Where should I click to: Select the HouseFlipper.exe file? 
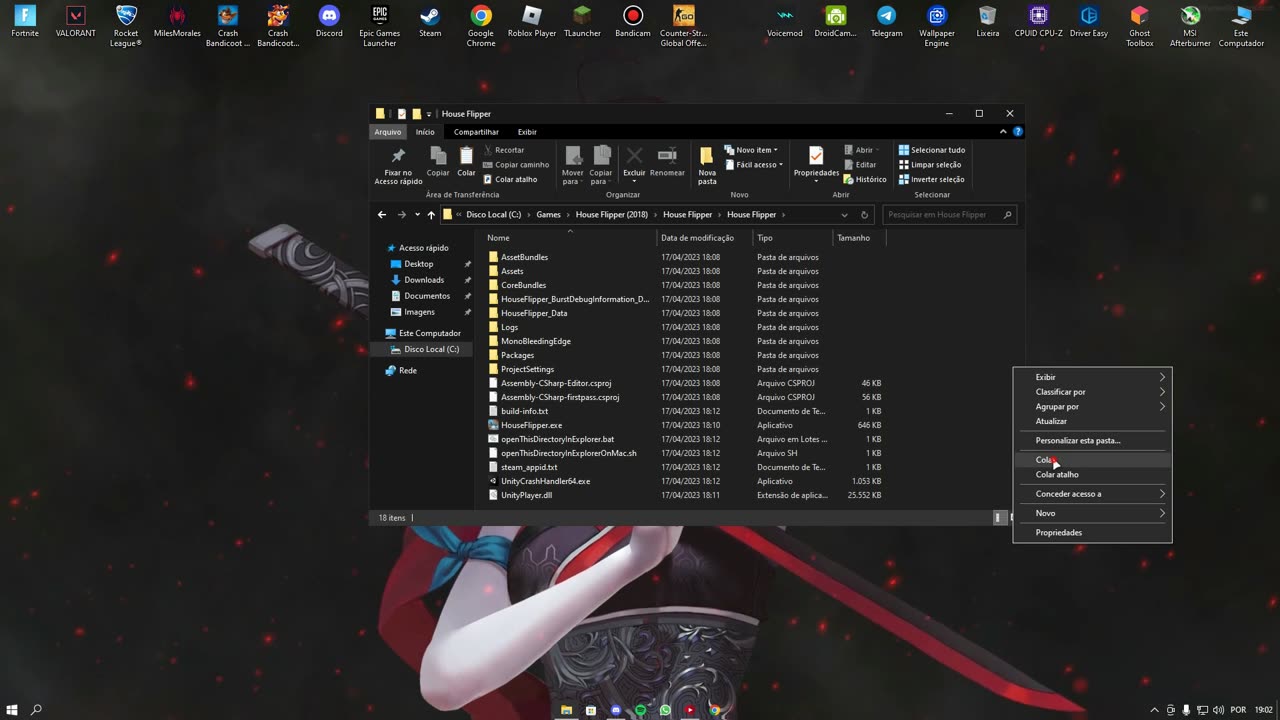click(531, 425)
